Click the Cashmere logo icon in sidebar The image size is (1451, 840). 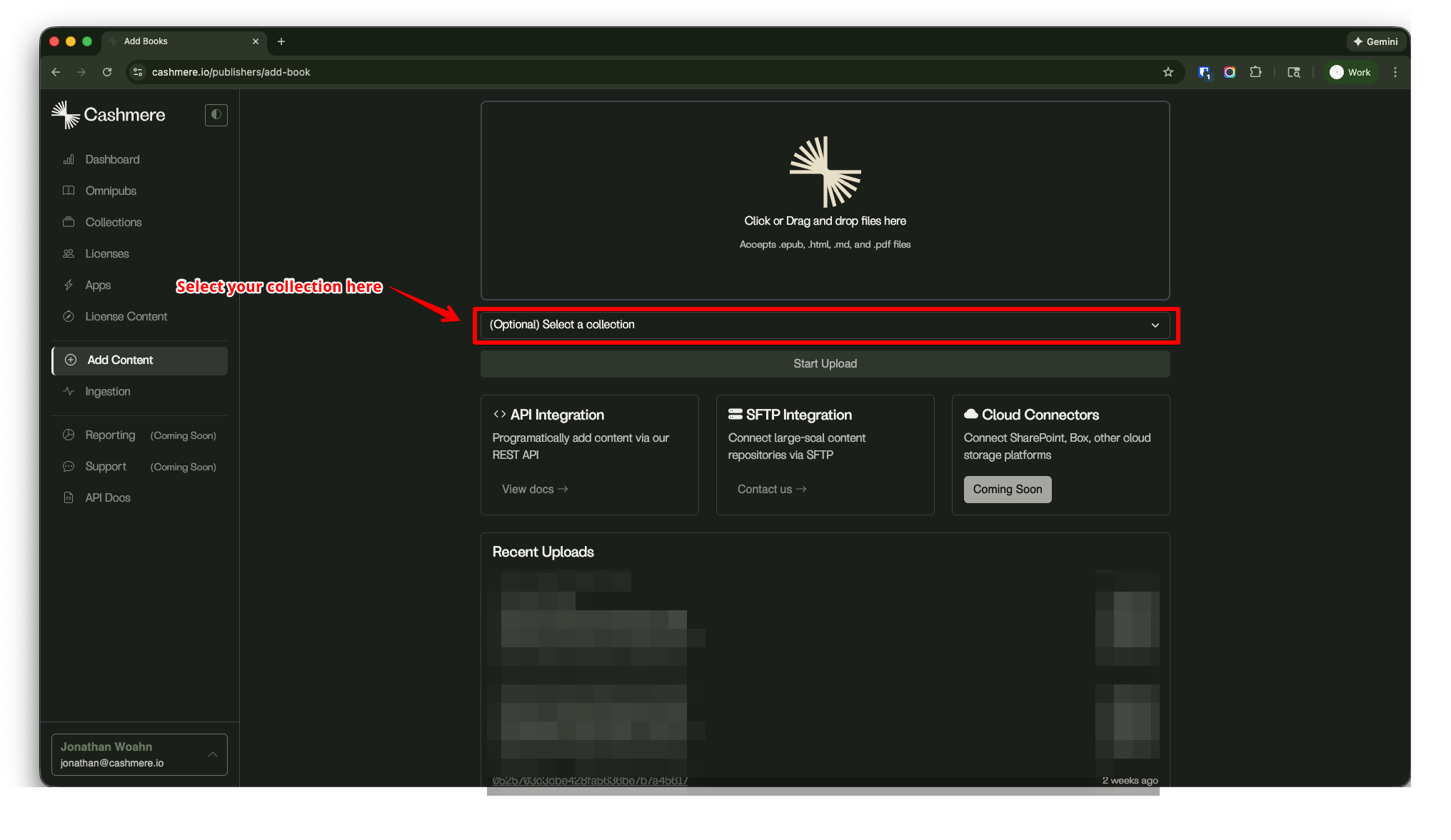[x=65, y=115]
